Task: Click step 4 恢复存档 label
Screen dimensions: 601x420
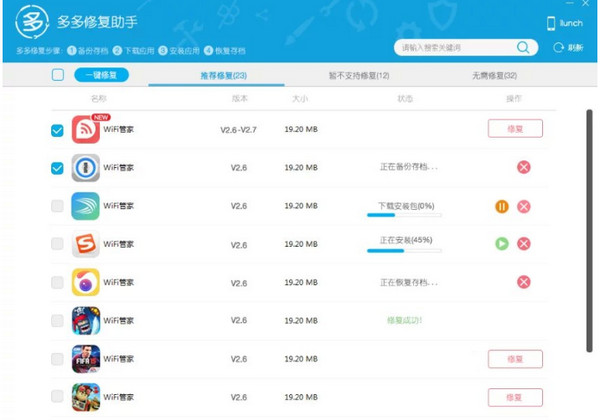Action: pyautogui.click(x=230, y=51)
